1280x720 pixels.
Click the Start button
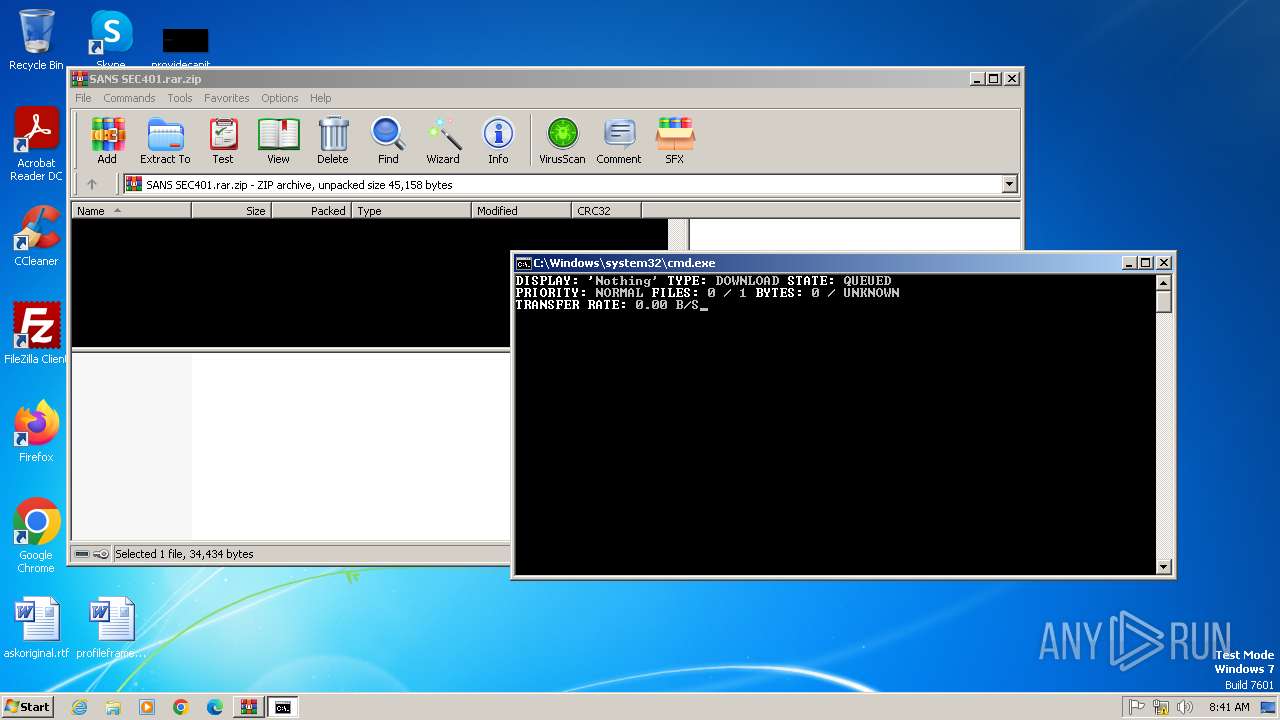(28, 707)
